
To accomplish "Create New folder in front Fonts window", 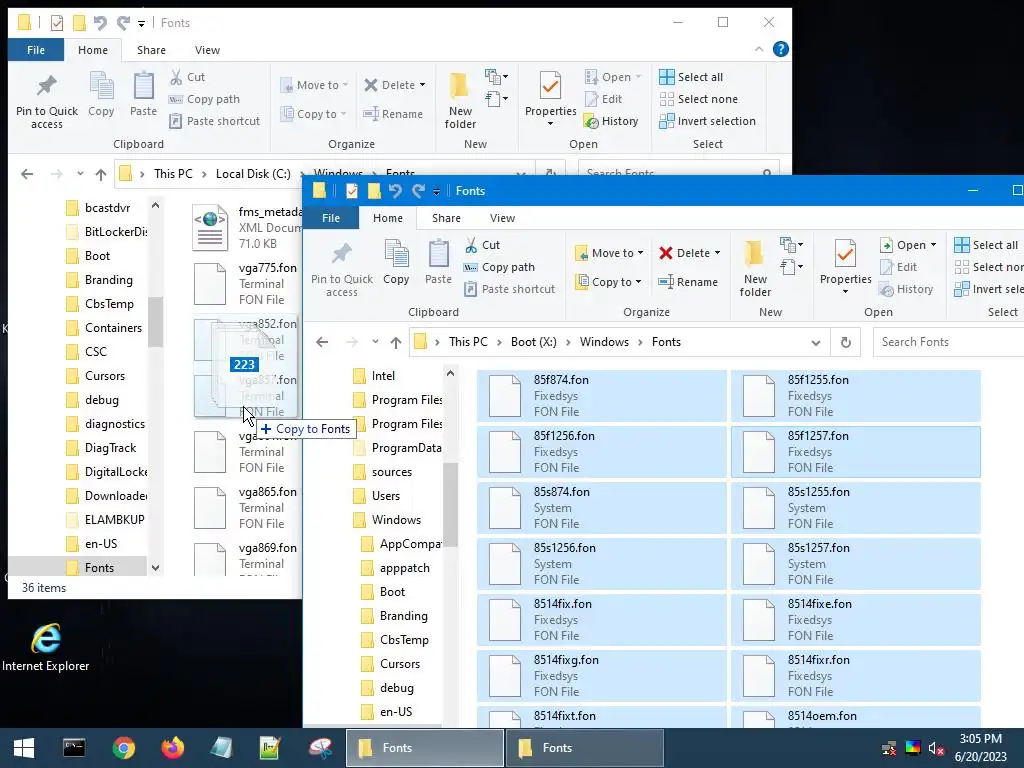I will click(755, 268).
